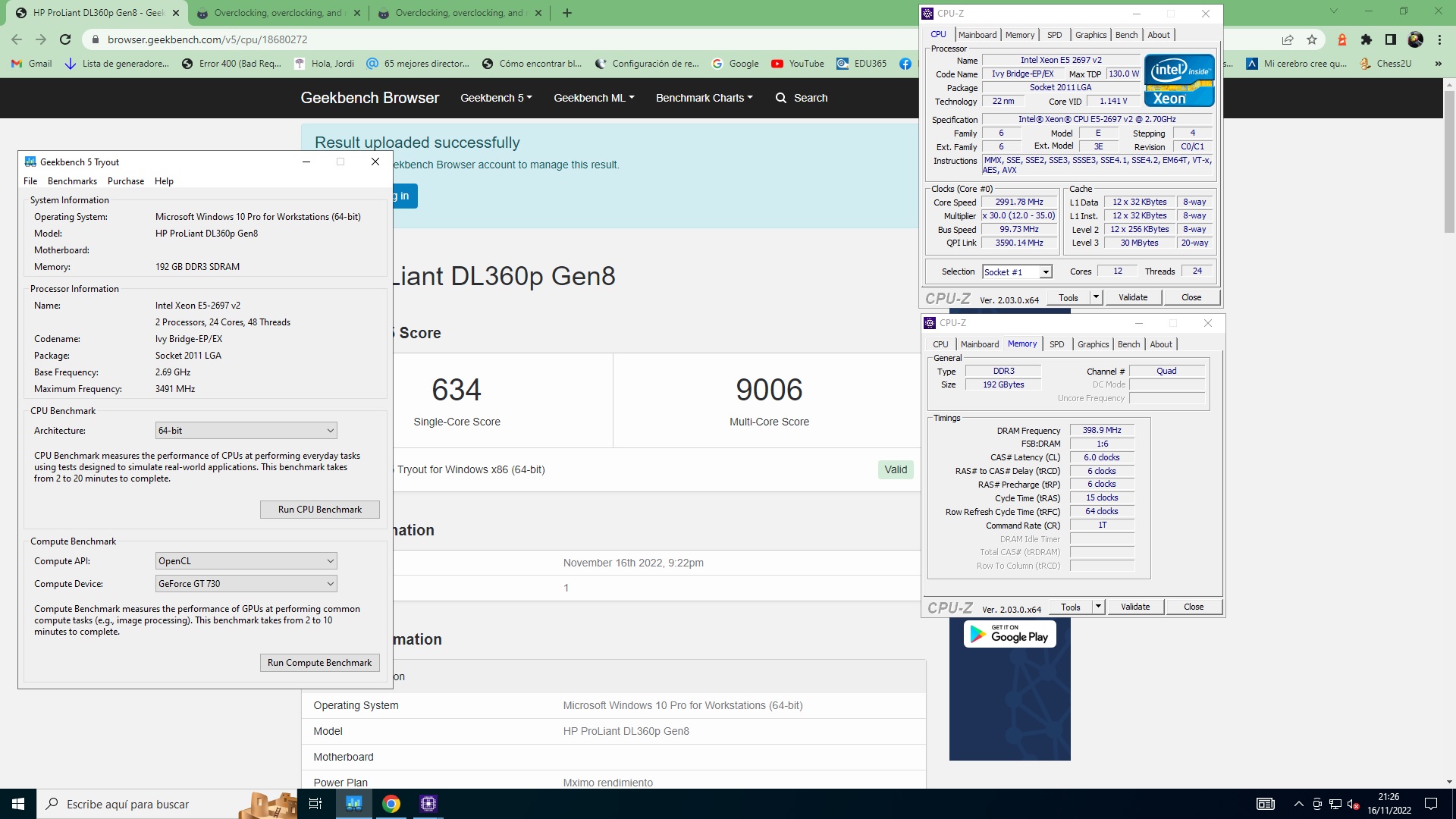
Task: Open the Gmail bookmark
Action: point(32,64)
